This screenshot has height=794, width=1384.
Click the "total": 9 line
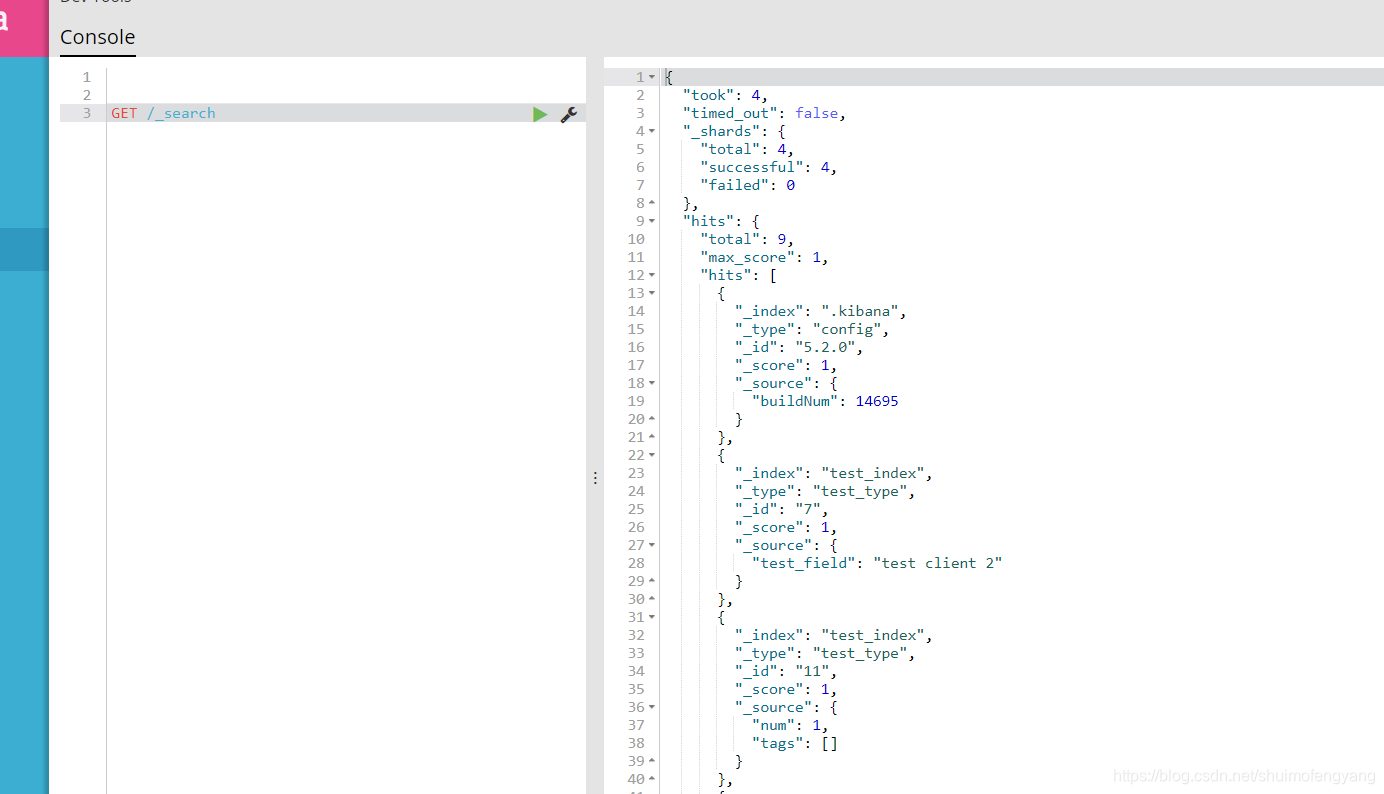point(747,239)
